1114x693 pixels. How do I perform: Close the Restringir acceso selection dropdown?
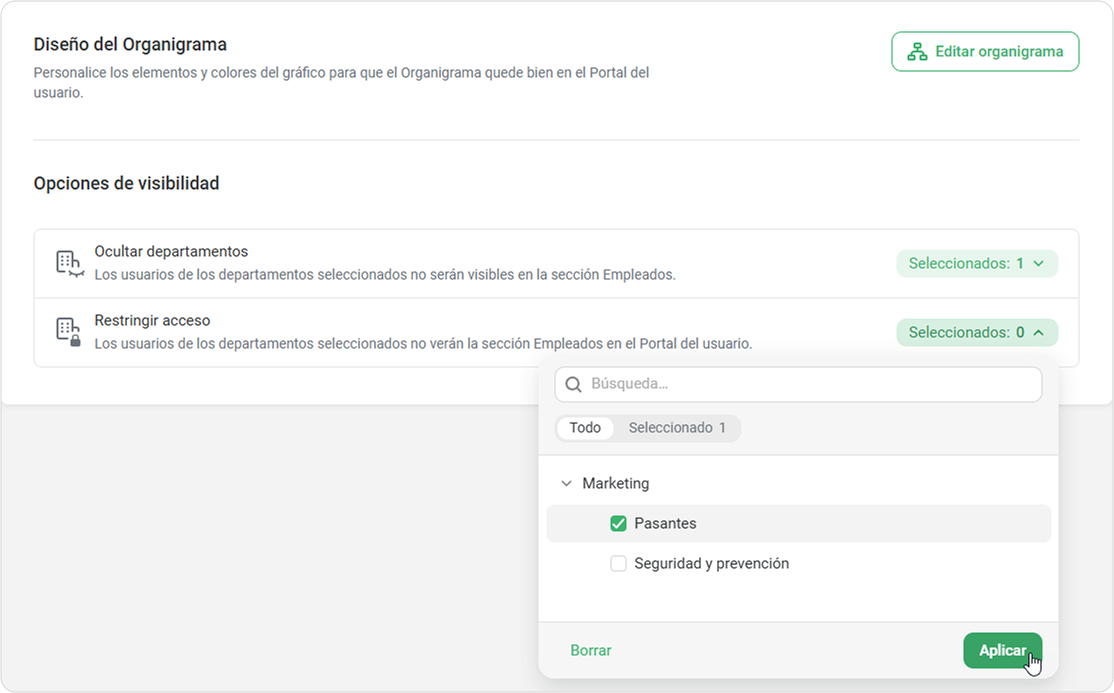pyautogui.click(x=976, y=332)
